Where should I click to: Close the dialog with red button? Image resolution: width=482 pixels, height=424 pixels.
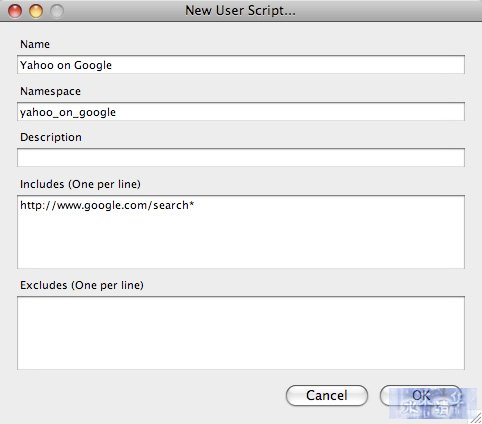tap(15, 11)
